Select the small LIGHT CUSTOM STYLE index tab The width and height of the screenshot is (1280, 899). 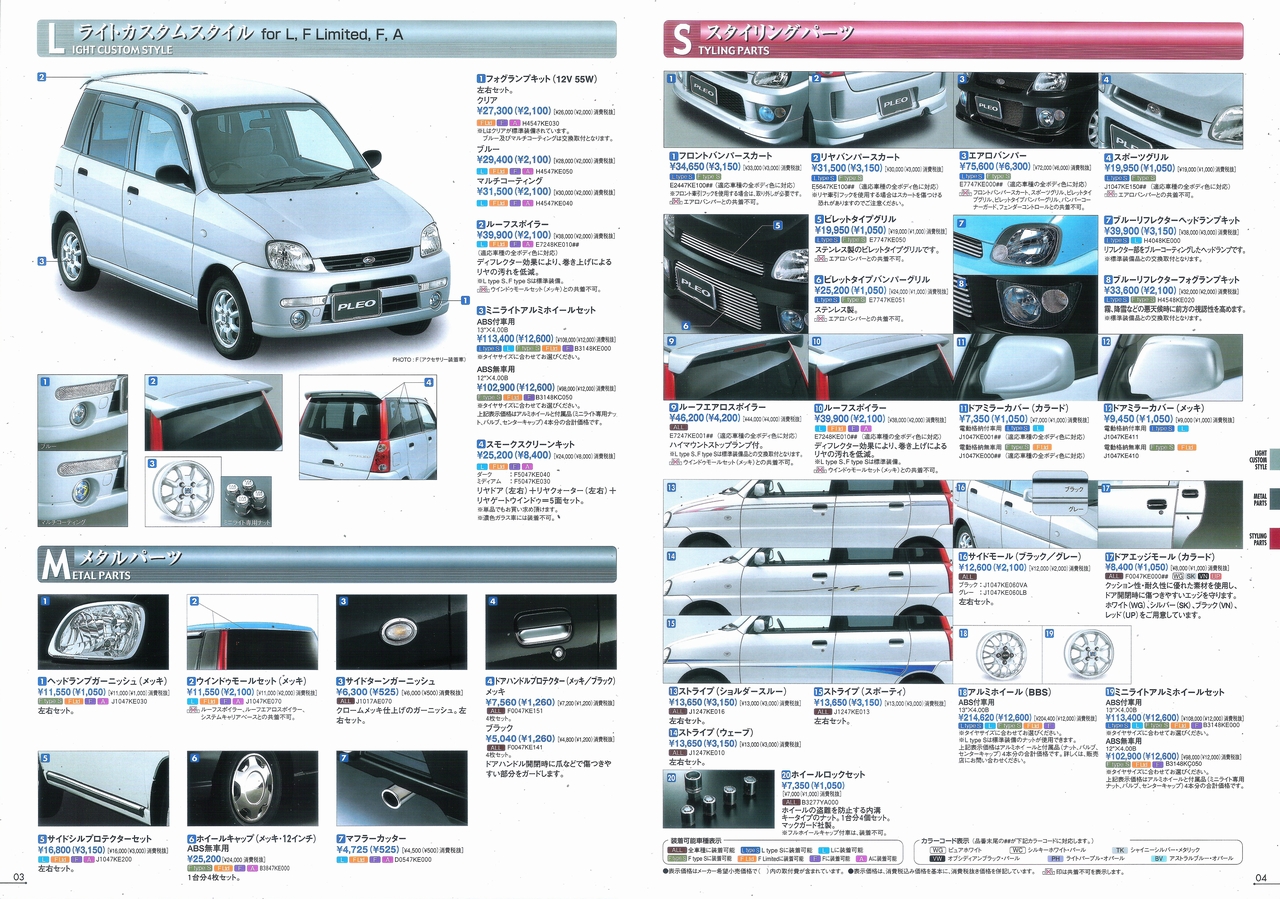tap(1260, 459)
